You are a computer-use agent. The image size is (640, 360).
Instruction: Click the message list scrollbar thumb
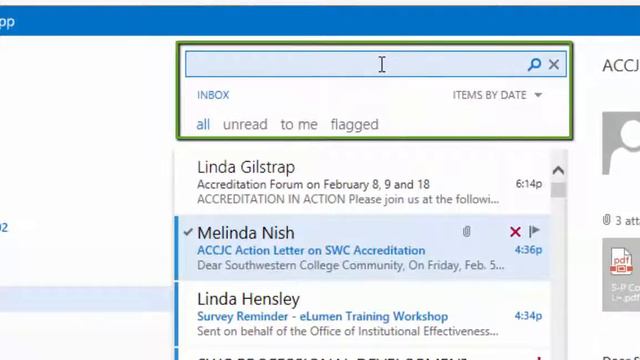coord(558,190)
